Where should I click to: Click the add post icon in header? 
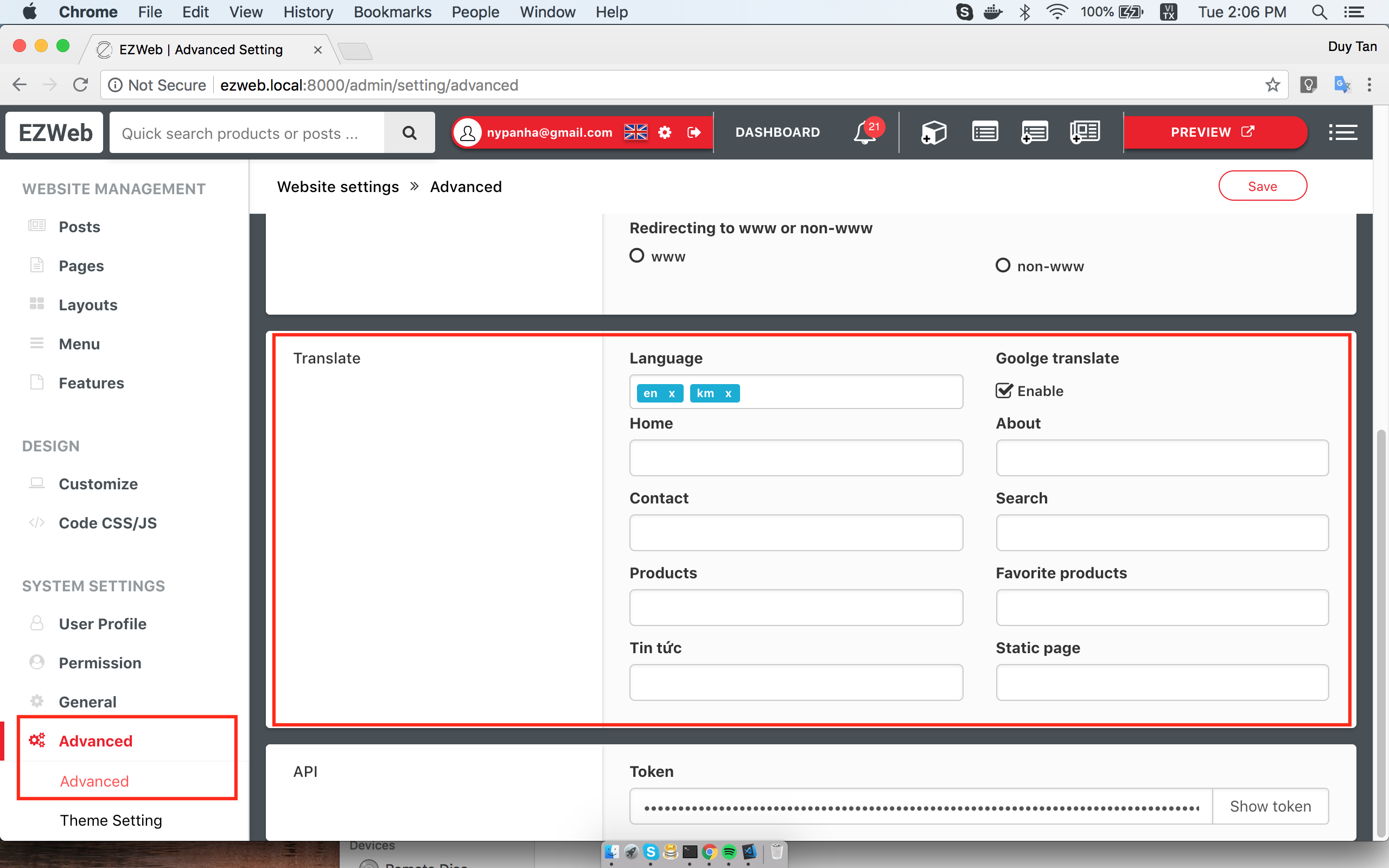1034,132
